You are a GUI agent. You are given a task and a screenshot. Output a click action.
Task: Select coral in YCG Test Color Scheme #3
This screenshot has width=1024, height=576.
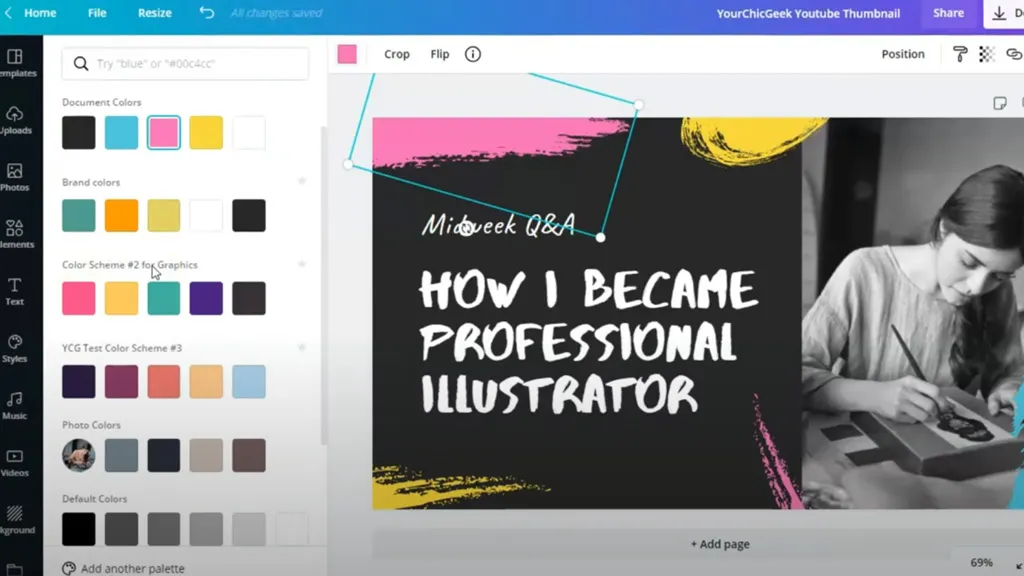tap(164, 381)
